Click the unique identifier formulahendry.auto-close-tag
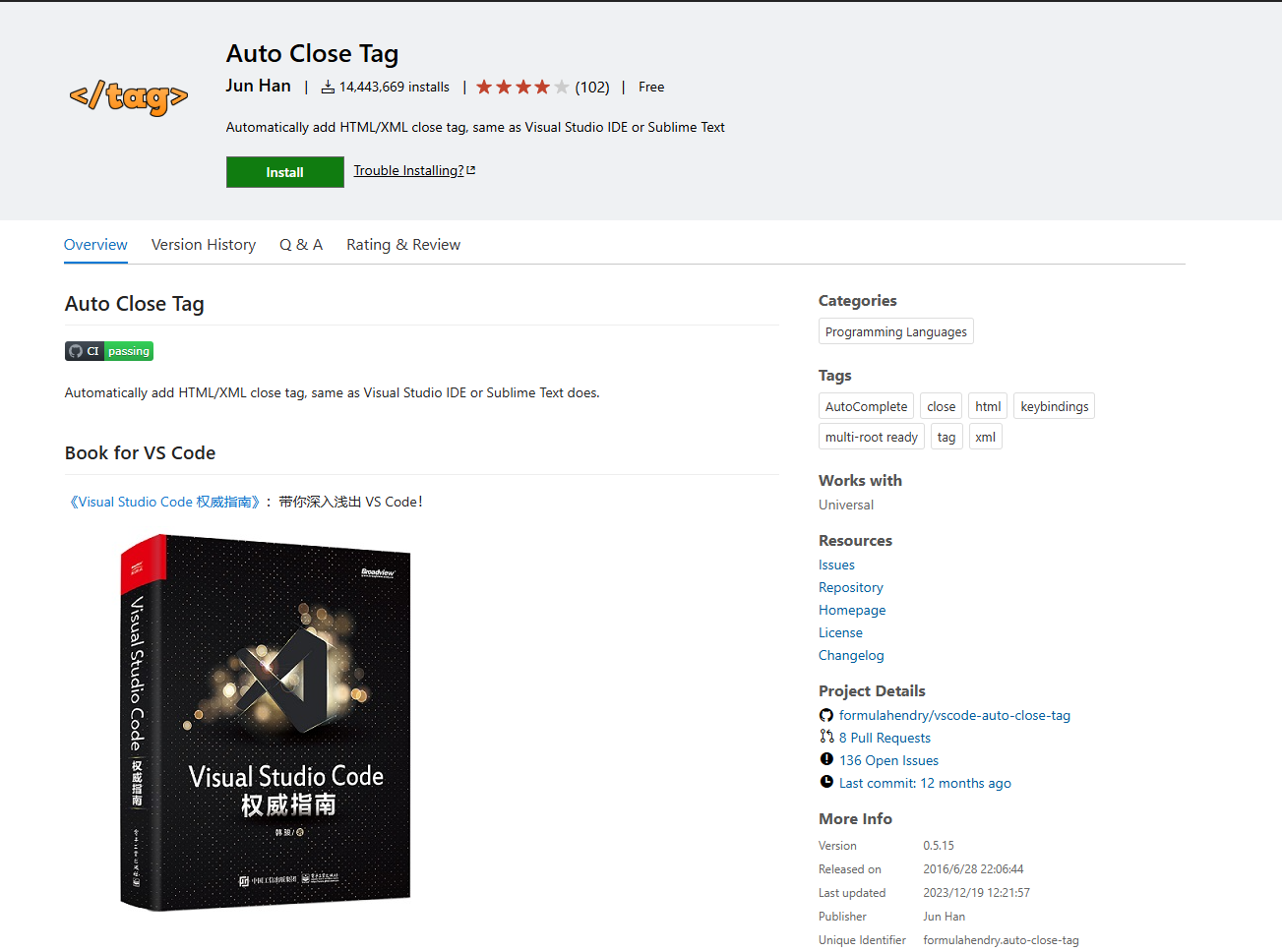 (1001, 940)
